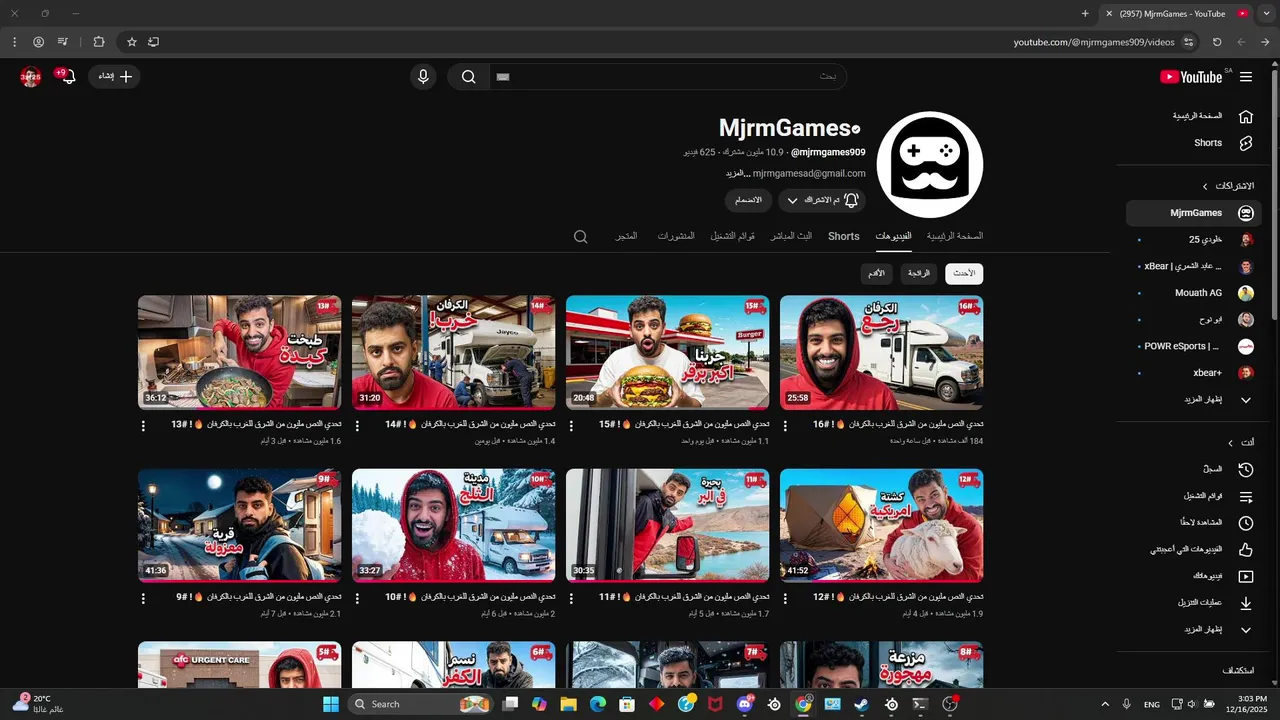Click the magnifier search button in header

[x=468, y=77]
